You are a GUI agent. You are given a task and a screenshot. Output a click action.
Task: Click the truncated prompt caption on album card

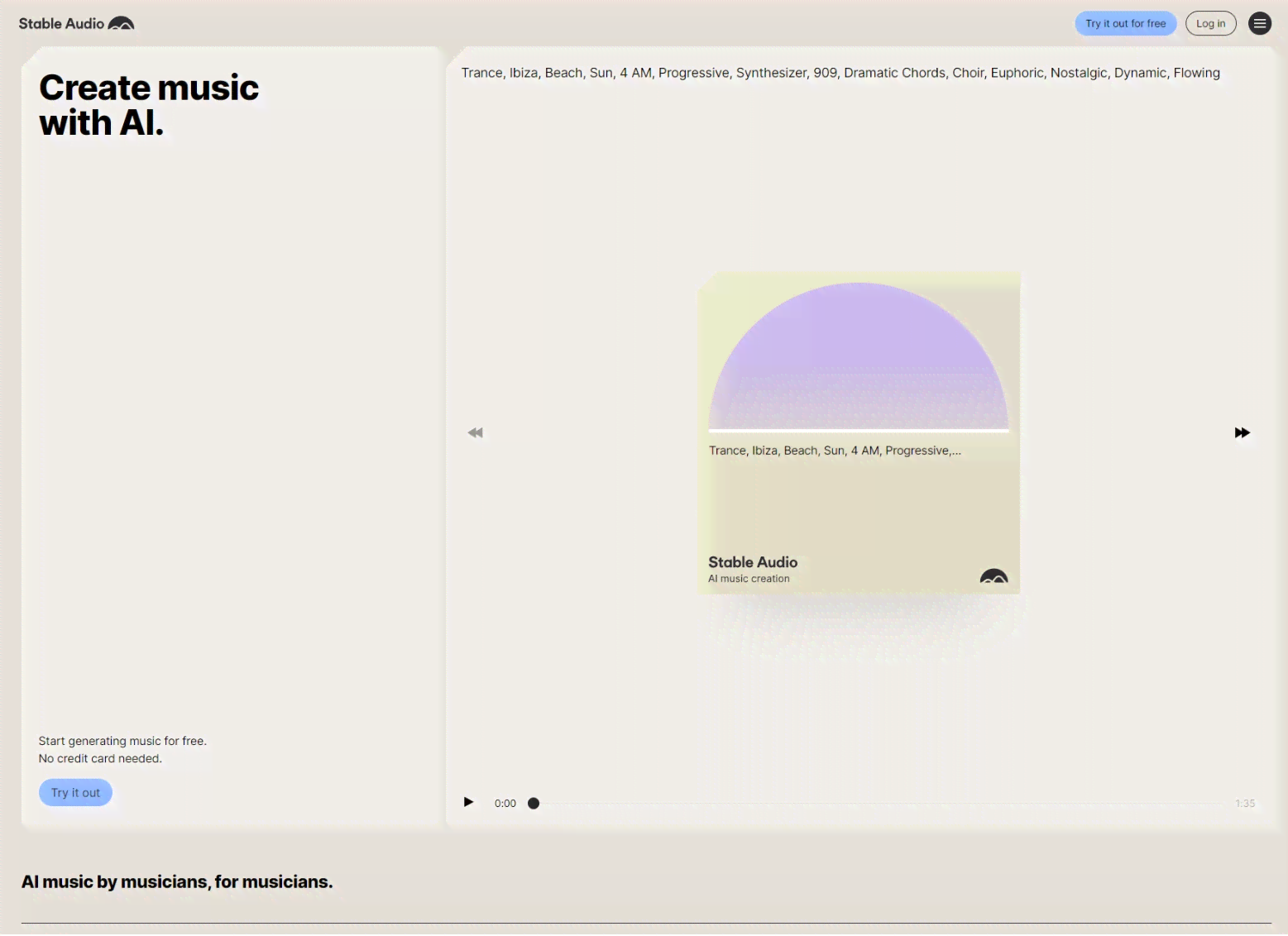pyautogui.click(x=835, y=451)
